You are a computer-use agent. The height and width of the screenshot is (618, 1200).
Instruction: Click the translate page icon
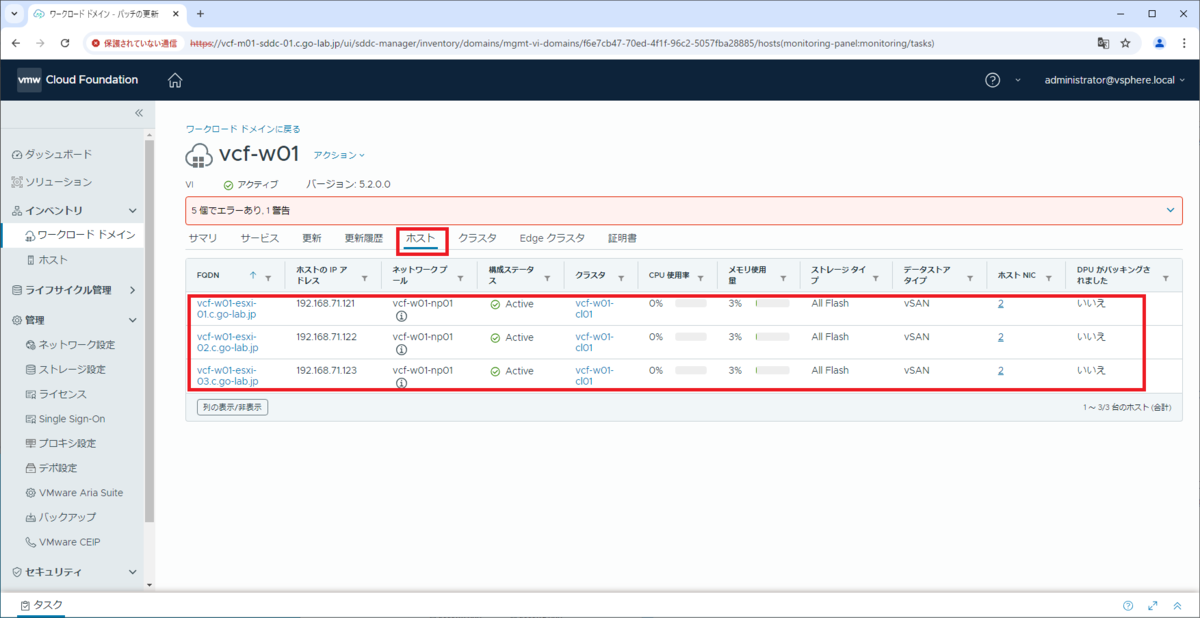pyautogui.click(x=1103, y=43)
